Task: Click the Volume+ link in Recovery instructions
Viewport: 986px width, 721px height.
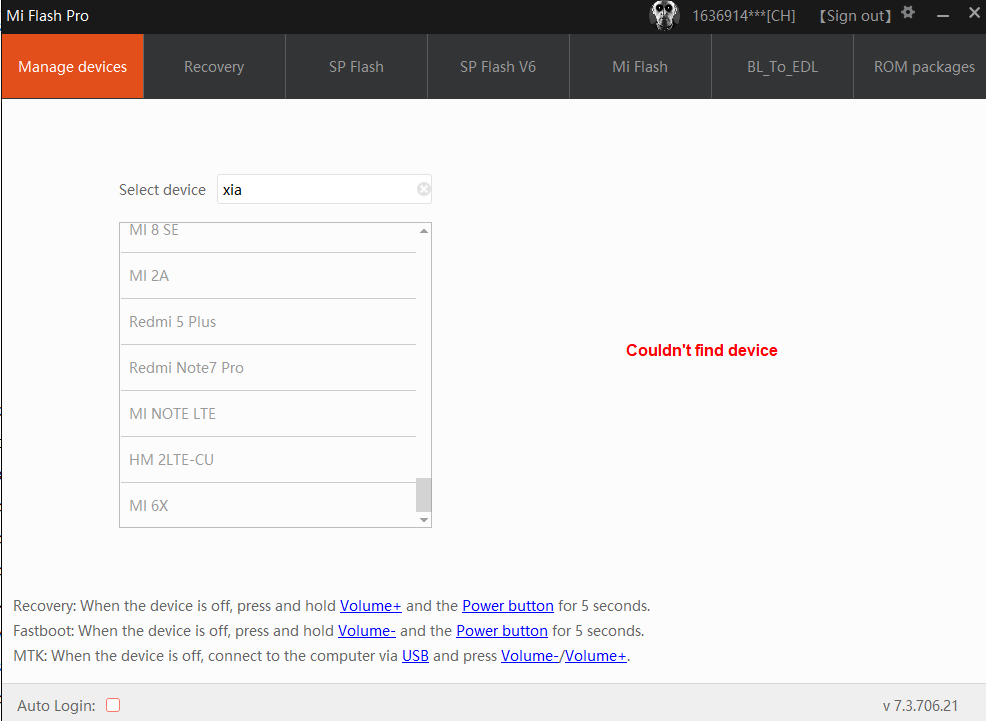Action: click(370, 606)
